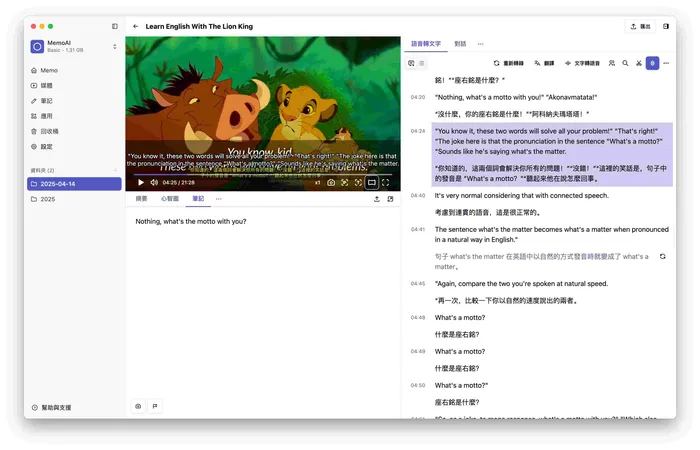Select the 筆記 tab below the video

point(198,199)
